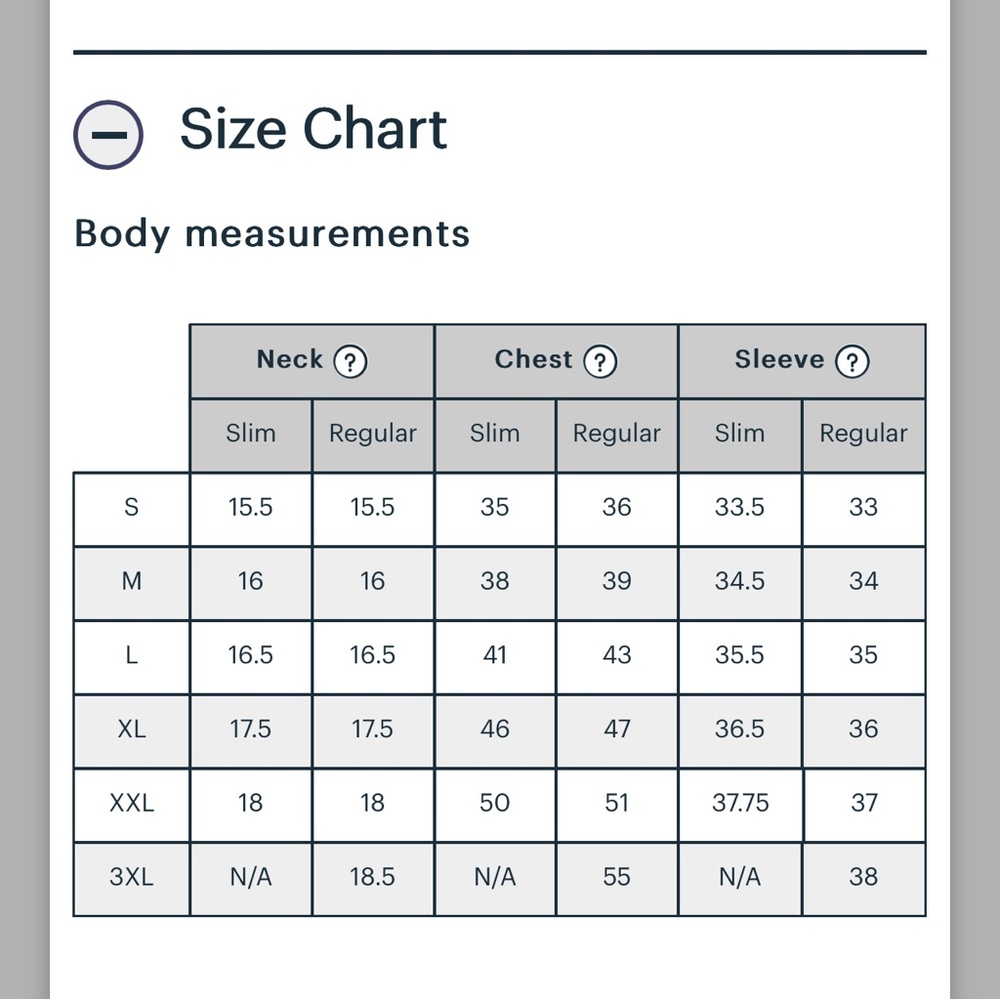Click the L size row label
Screen dimensions: 1000x1000
point(131,657)
